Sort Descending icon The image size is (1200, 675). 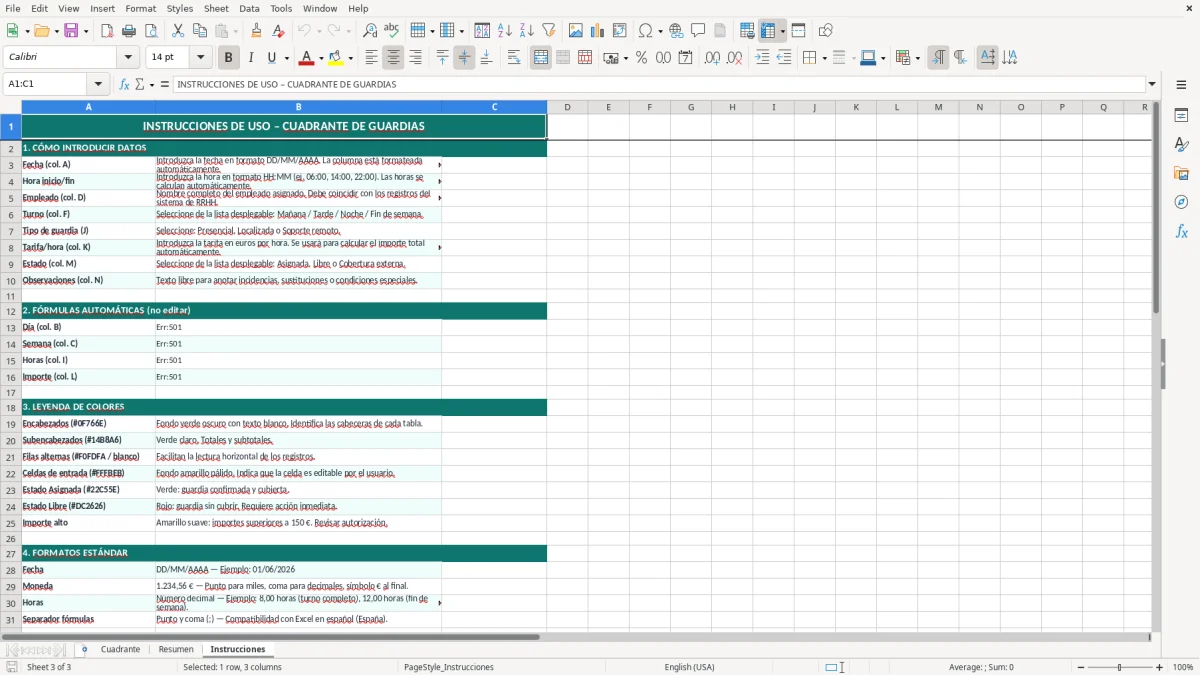526,31
